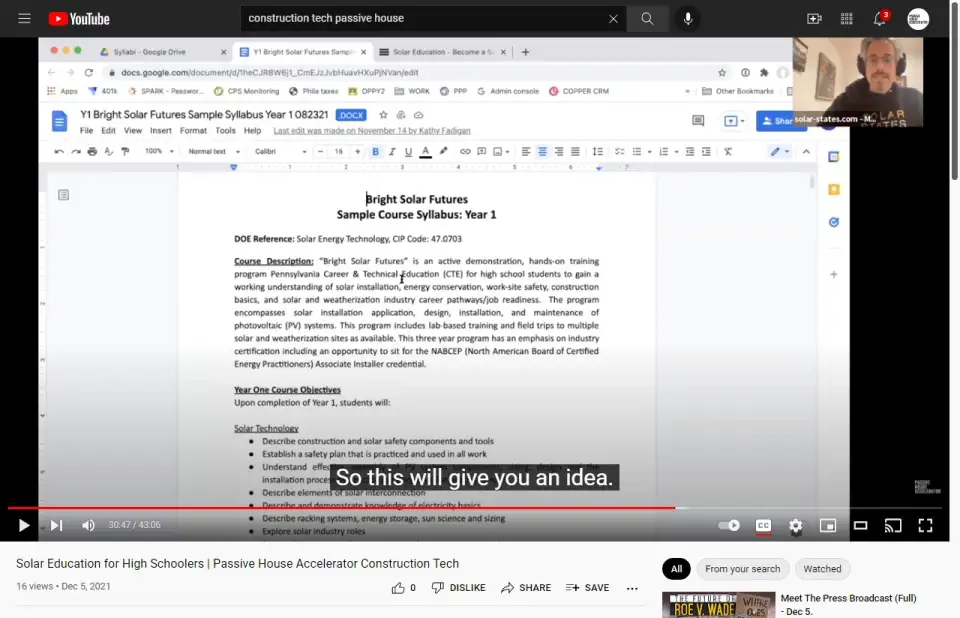Image resolution: width=960 pixels, height=618 pixels.
Task: Open the create video camera icon
Action: (x=814, y=19)
